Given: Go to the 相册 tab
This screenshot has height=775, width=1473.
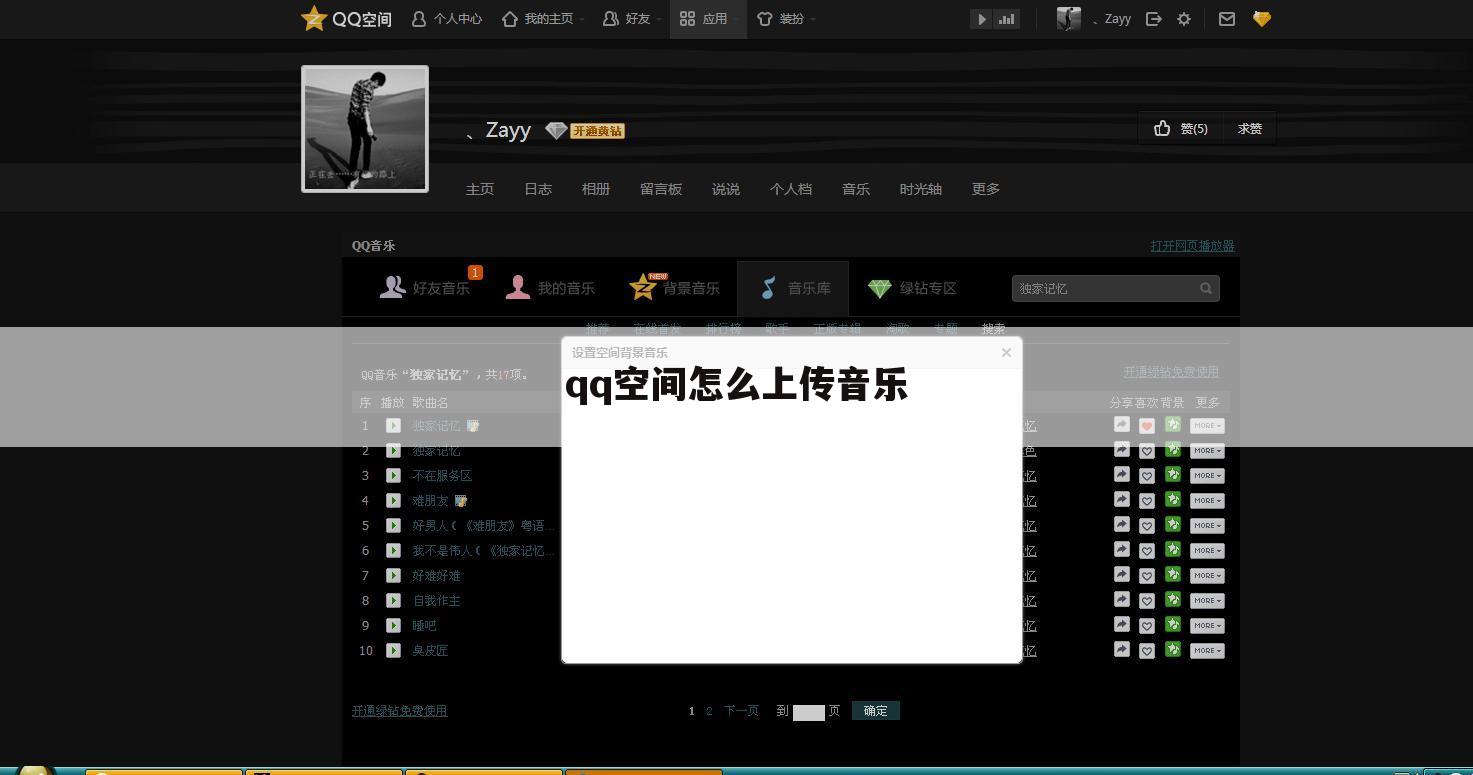Looking at the screenshot, I should [x=596, y=189].
